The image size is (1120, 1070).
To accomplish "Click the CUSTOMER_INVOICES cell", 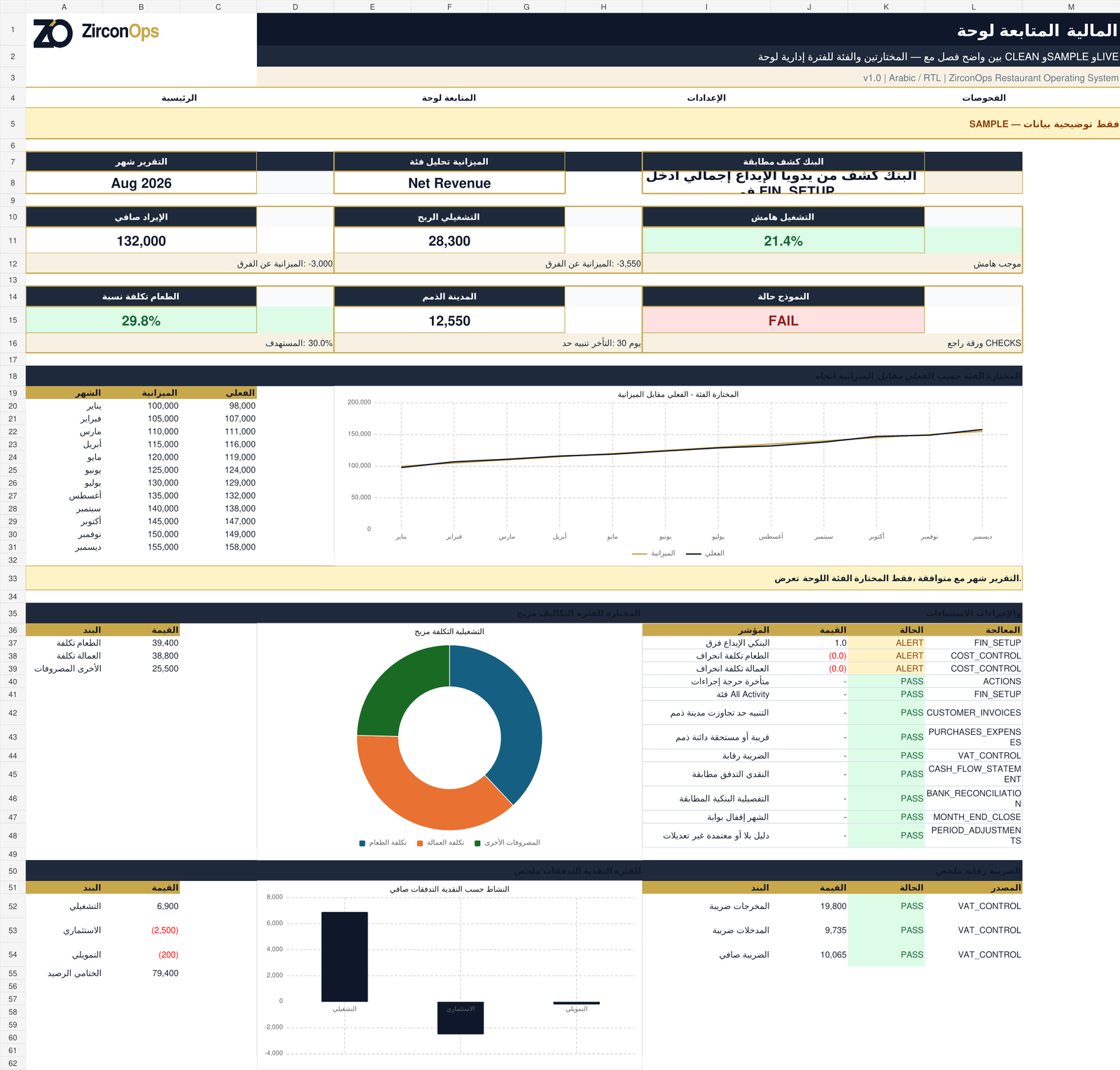I will [974, 713].
